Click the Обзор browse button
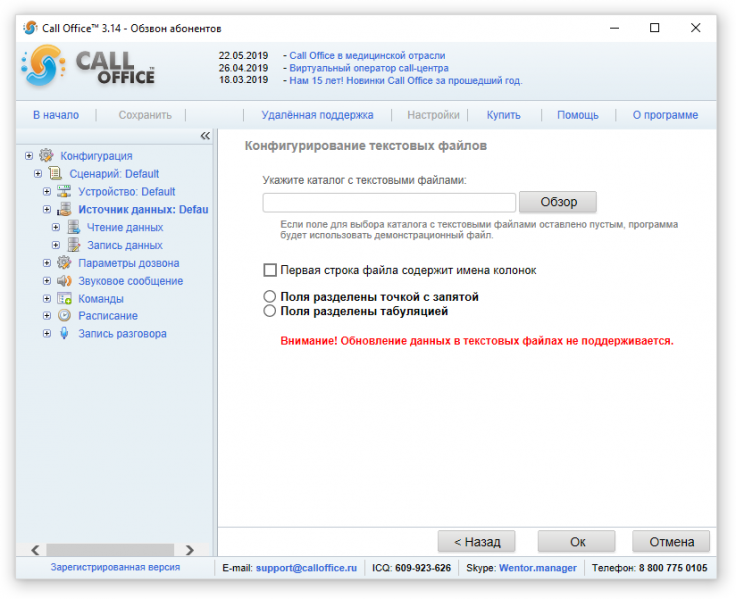Image resolution: width=736 pixels, height=599 pixels. pyautogui.click(x=558, y=202)
